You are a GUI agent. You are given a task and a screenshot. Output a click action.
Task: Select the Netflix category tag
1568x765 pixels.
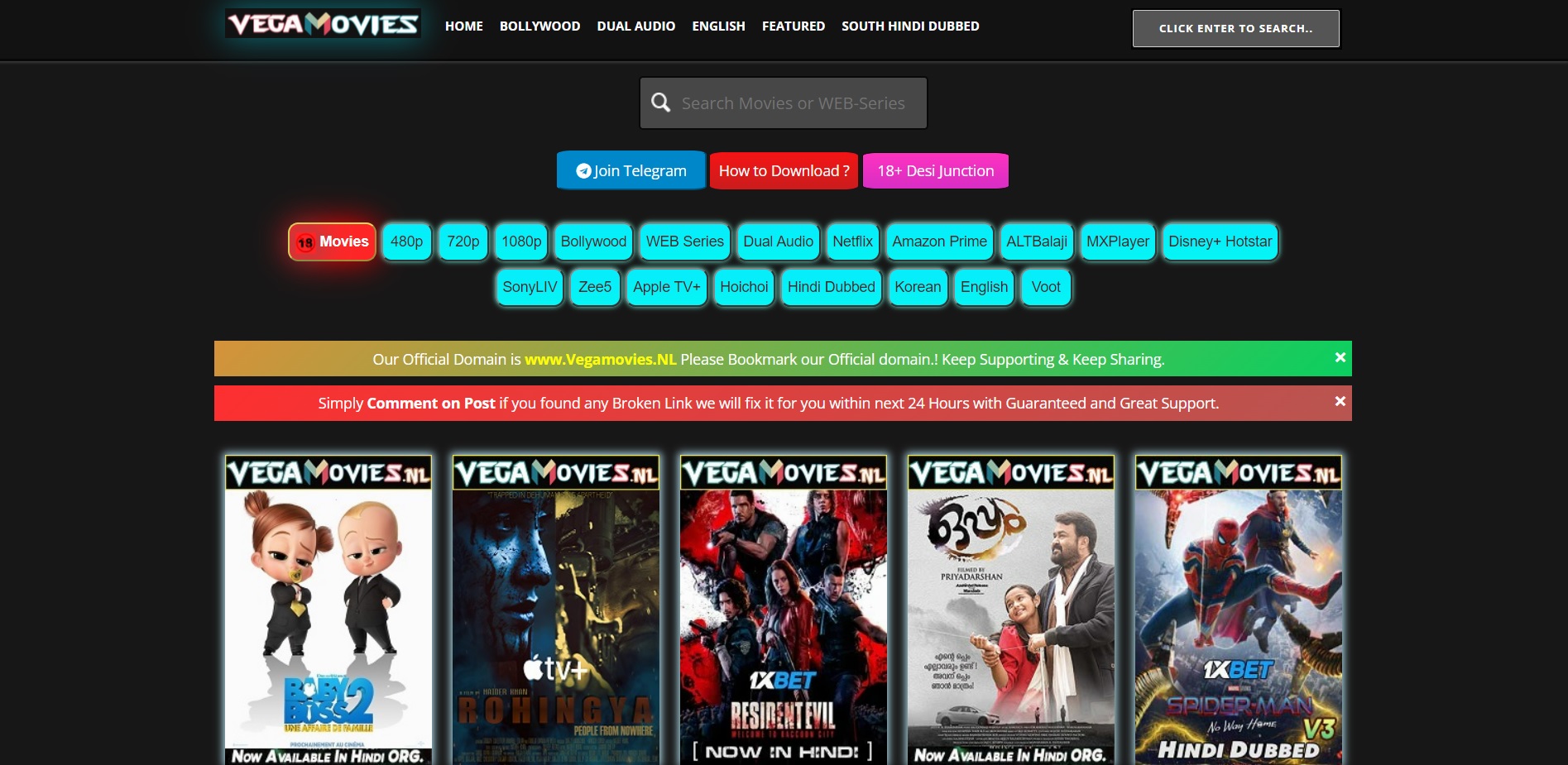[852, 241]
